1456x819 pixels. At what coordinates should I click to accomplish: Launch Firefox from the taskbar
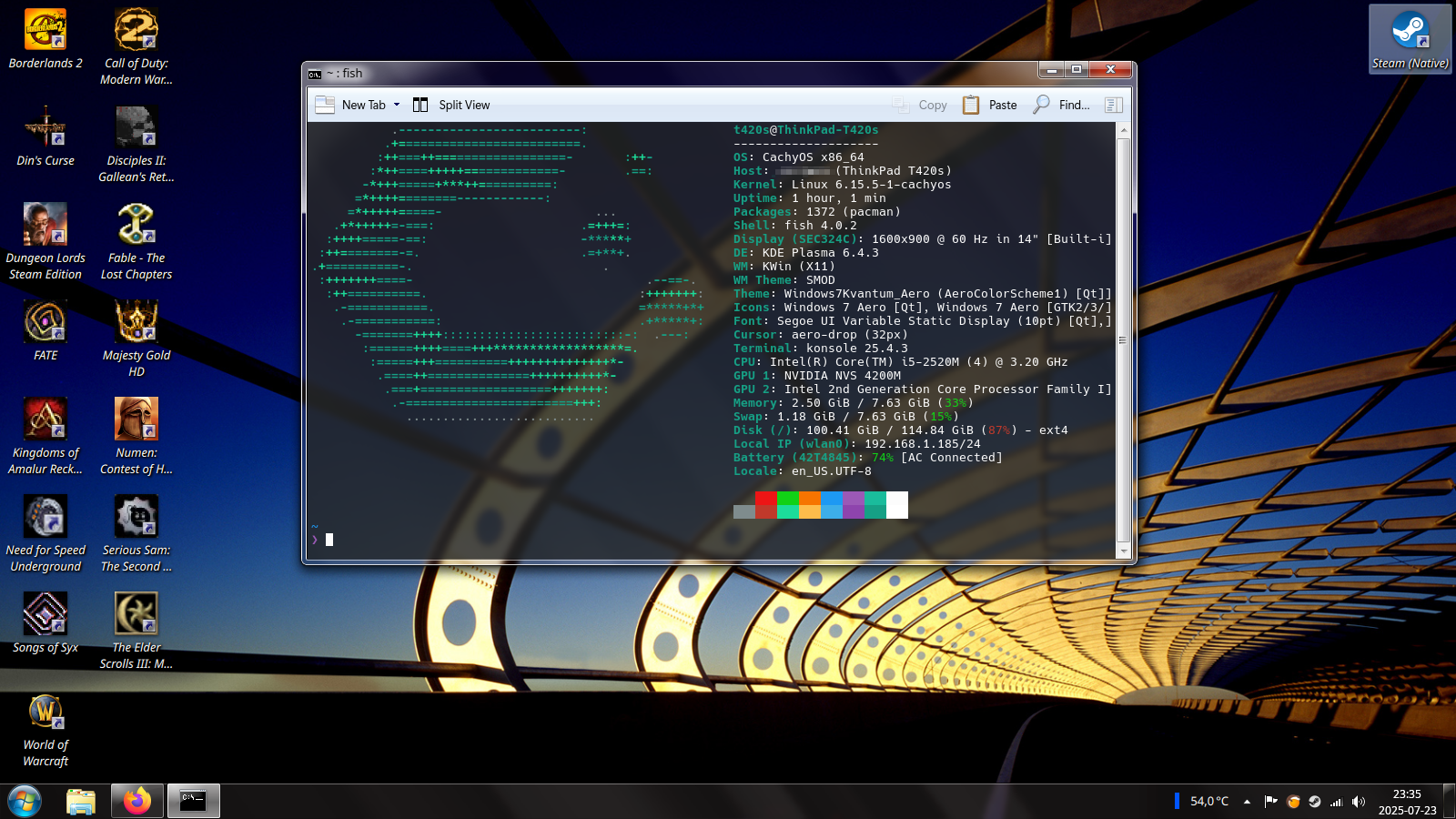(x=137, y=801)
